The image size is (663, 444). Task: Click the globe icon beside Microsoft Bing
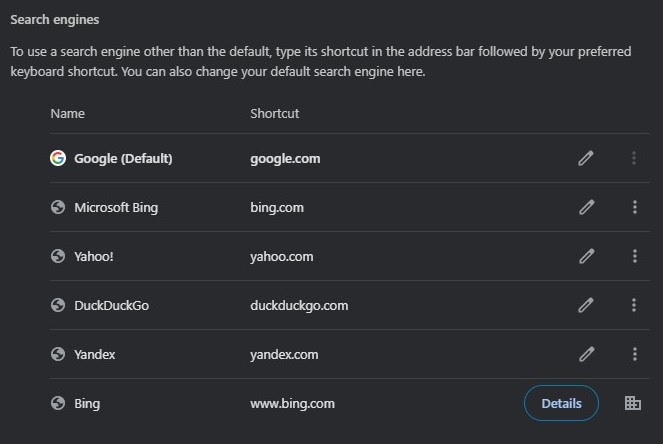pos(58,207)
